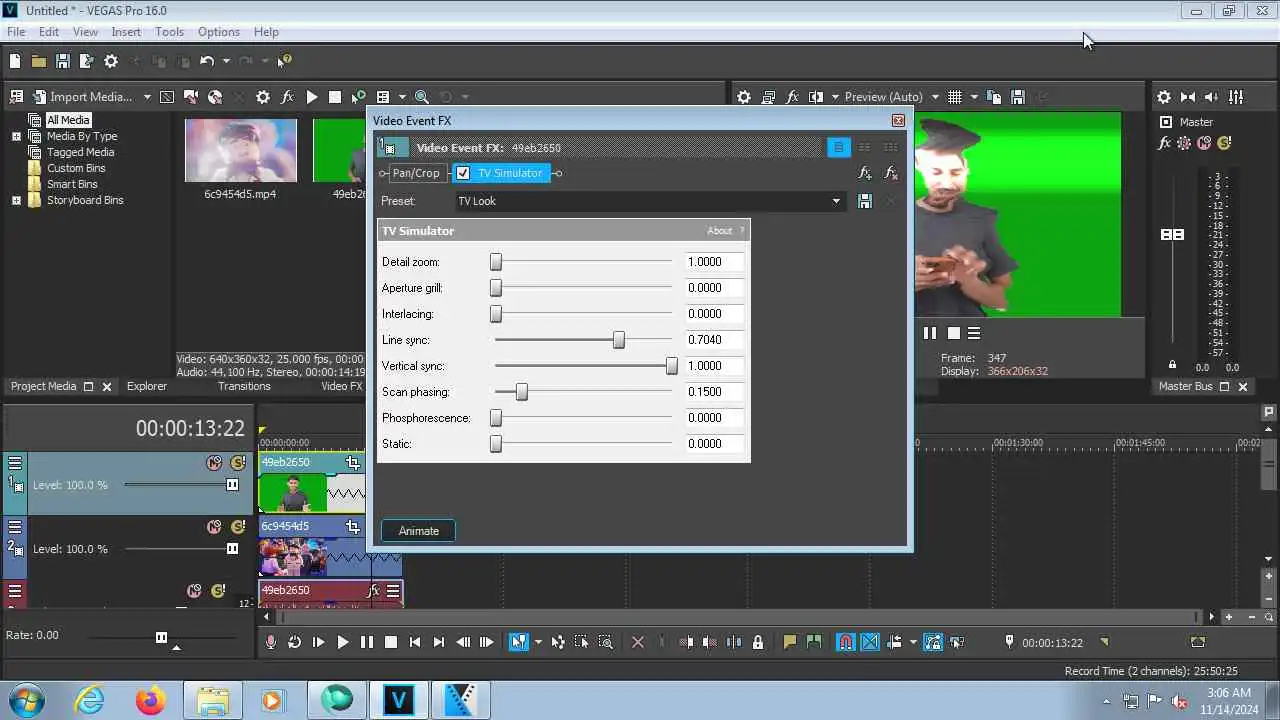Open the Undo history dropdown arrow
The width and height of the screenshot is (1280, 720).
pyautogui.click(x=225, y=61)
